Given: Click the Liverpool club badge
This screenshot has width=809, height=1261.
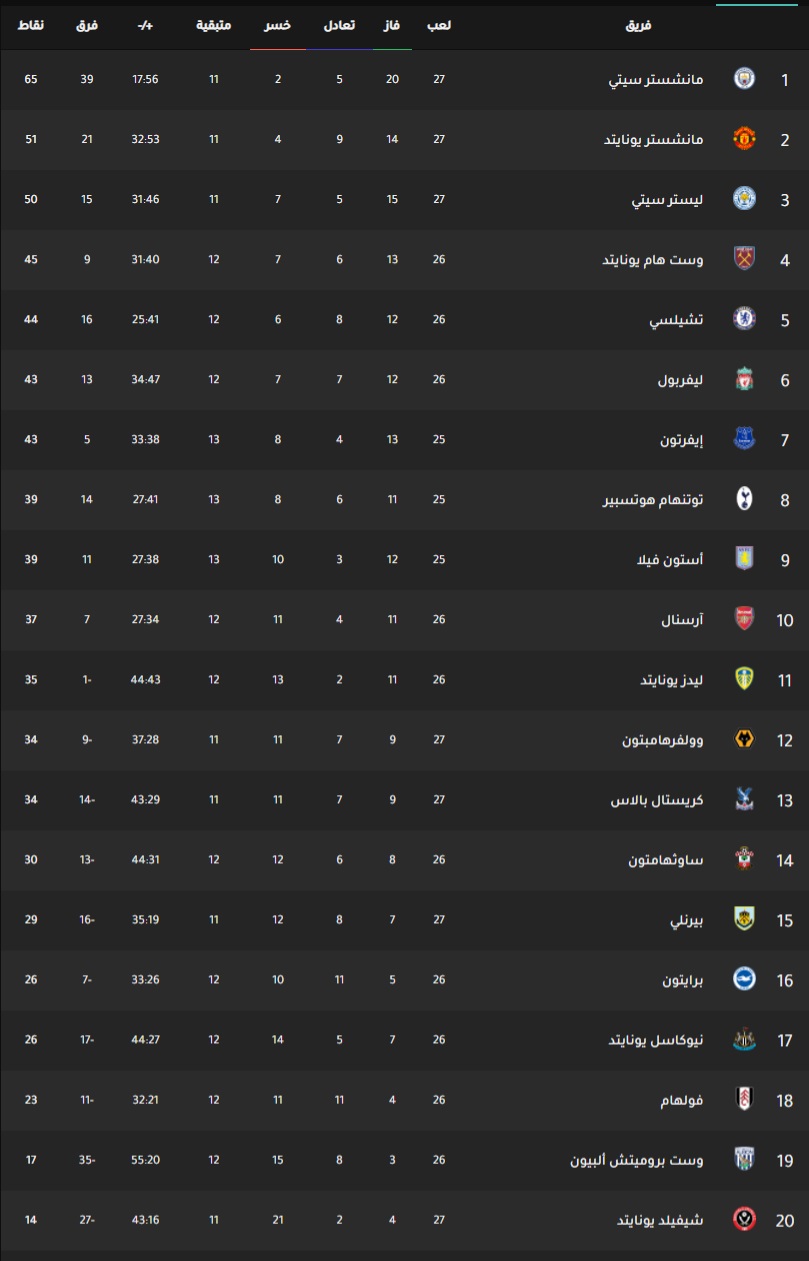Looking at the screenshot, I should pos(744,379).
